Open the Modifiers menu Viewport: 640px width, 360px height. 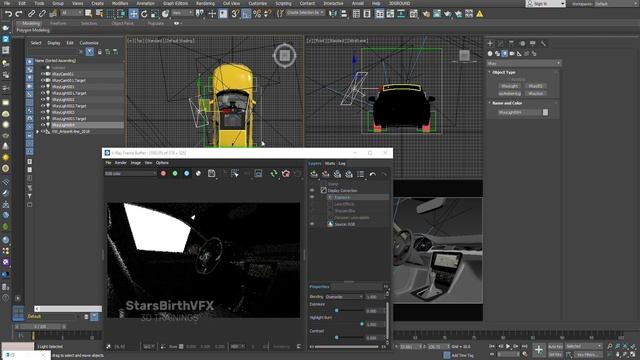click(x=120, y=3)
